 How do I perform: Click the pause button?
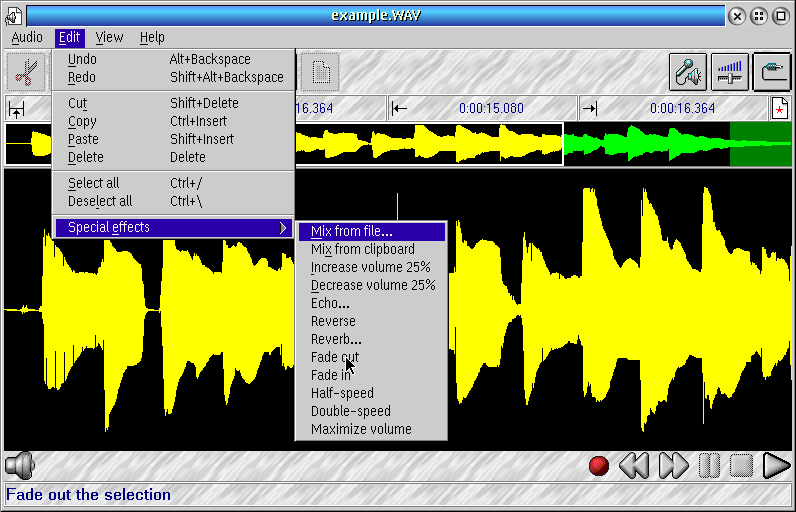pos(709,466)
